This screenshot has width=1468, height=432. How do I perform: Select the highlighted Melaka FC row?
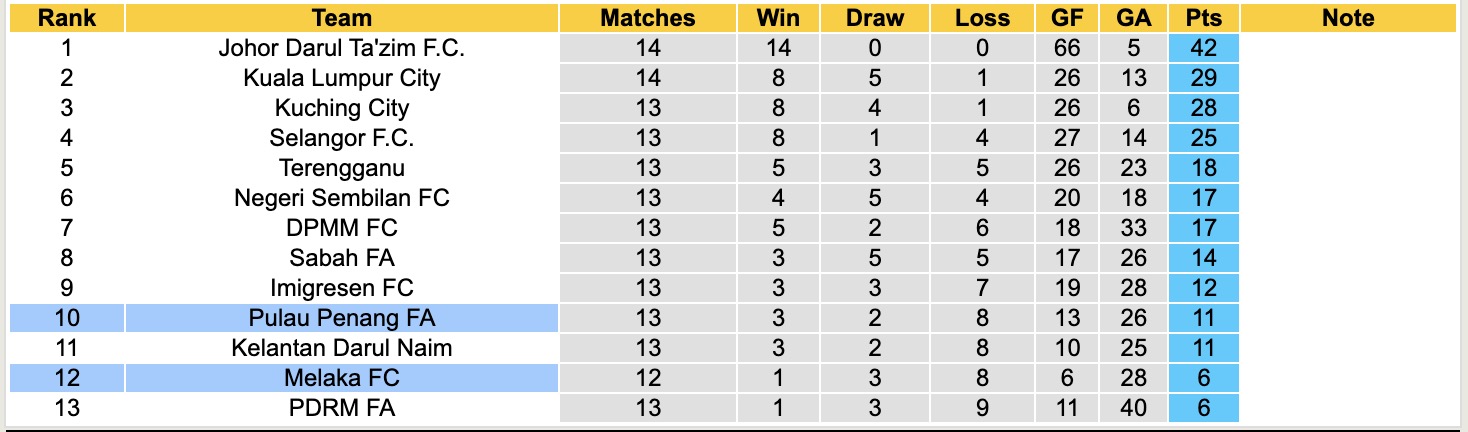point(341,378)
